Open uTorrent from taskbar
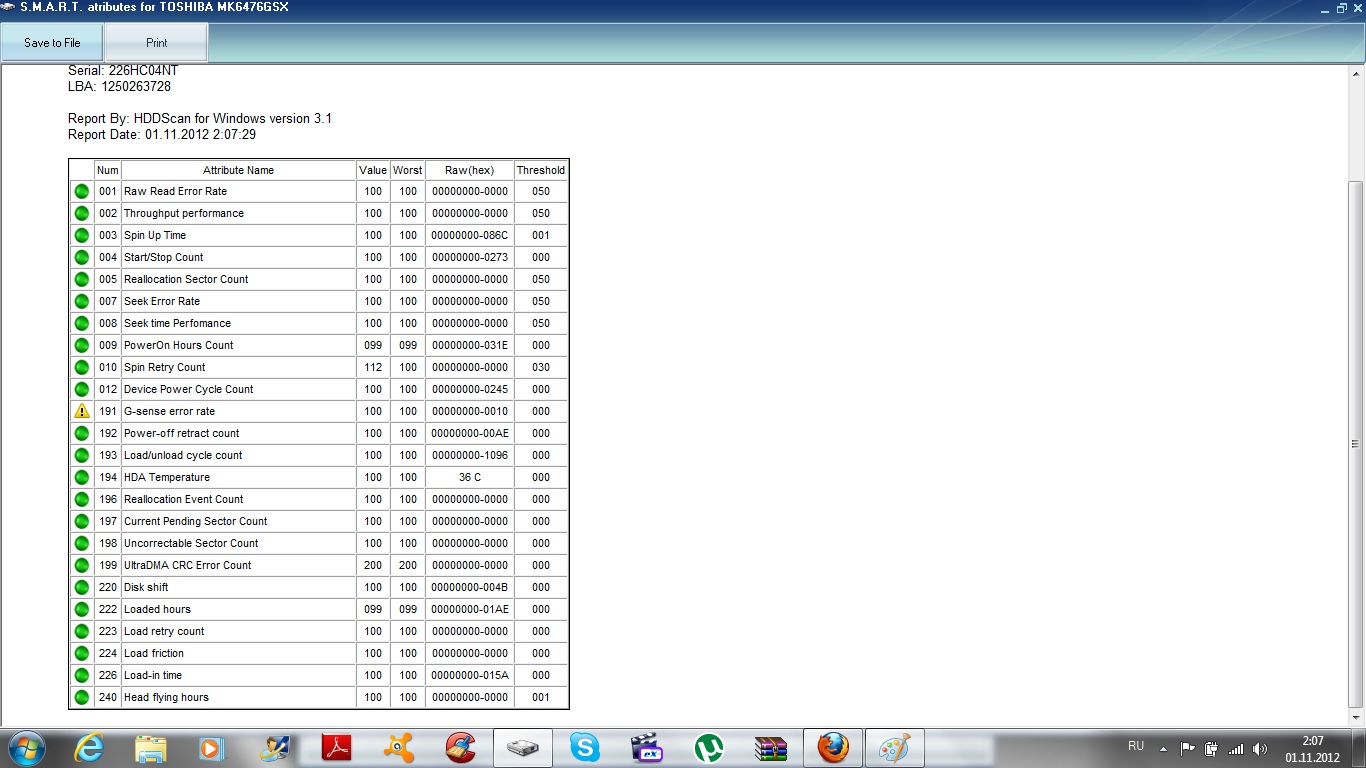The width and height of the screenshot is (1366, 768). point(709,748)
